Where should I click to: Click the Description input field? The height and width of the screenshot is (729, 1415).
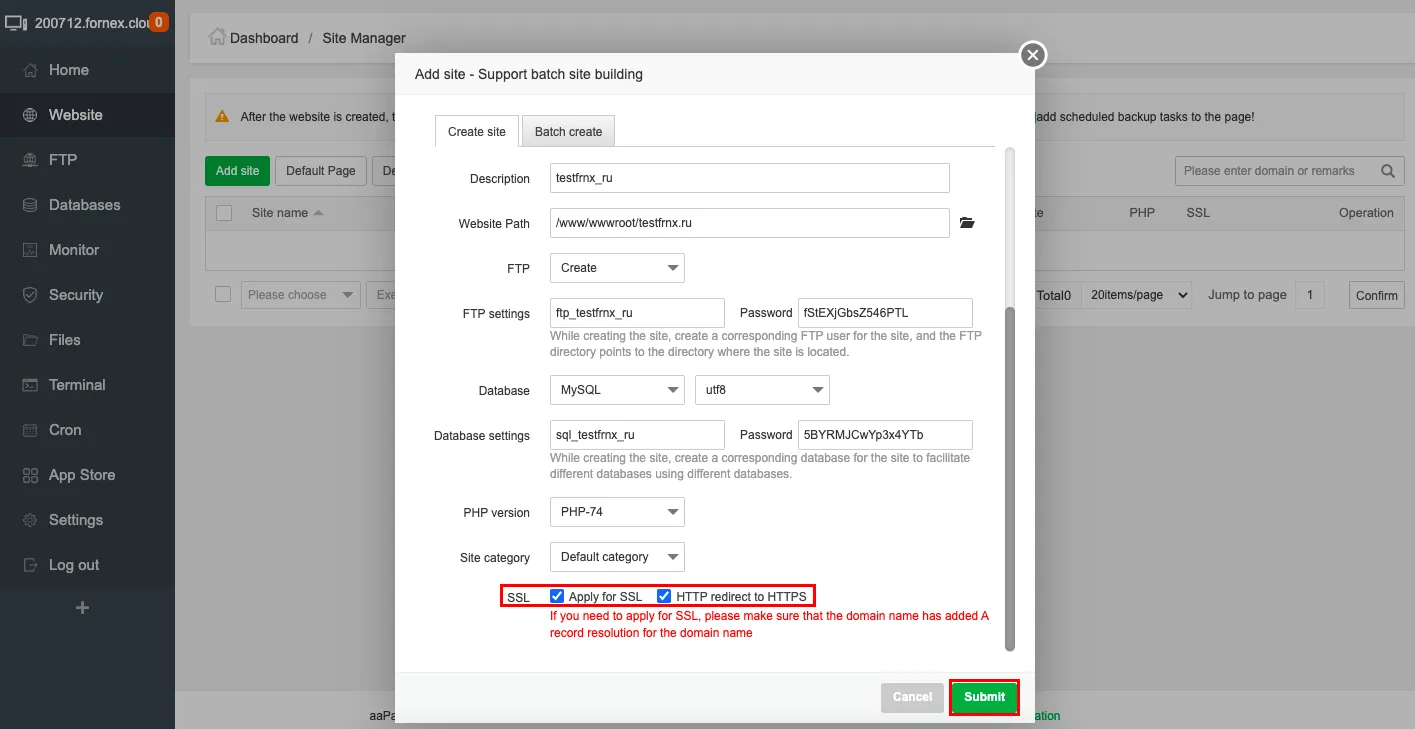tap(749, 178)
